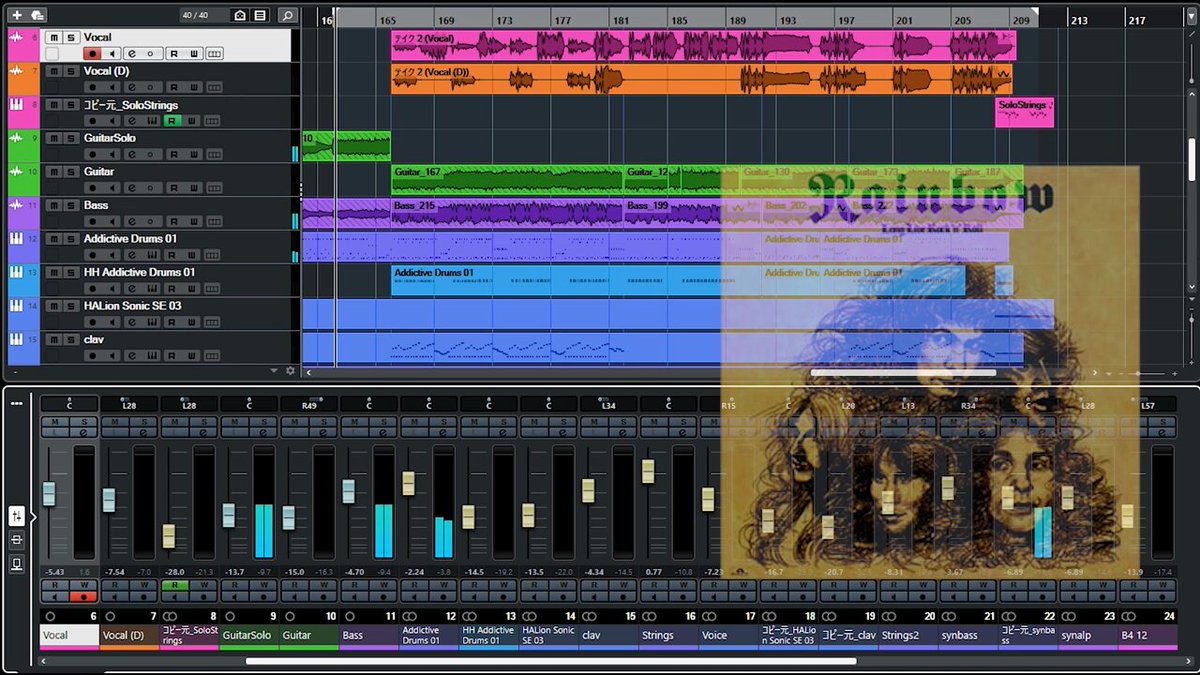Mute the HH Addictive Drums 01 track
This screenshot has width=1200, height=675.
pos(54,273)
